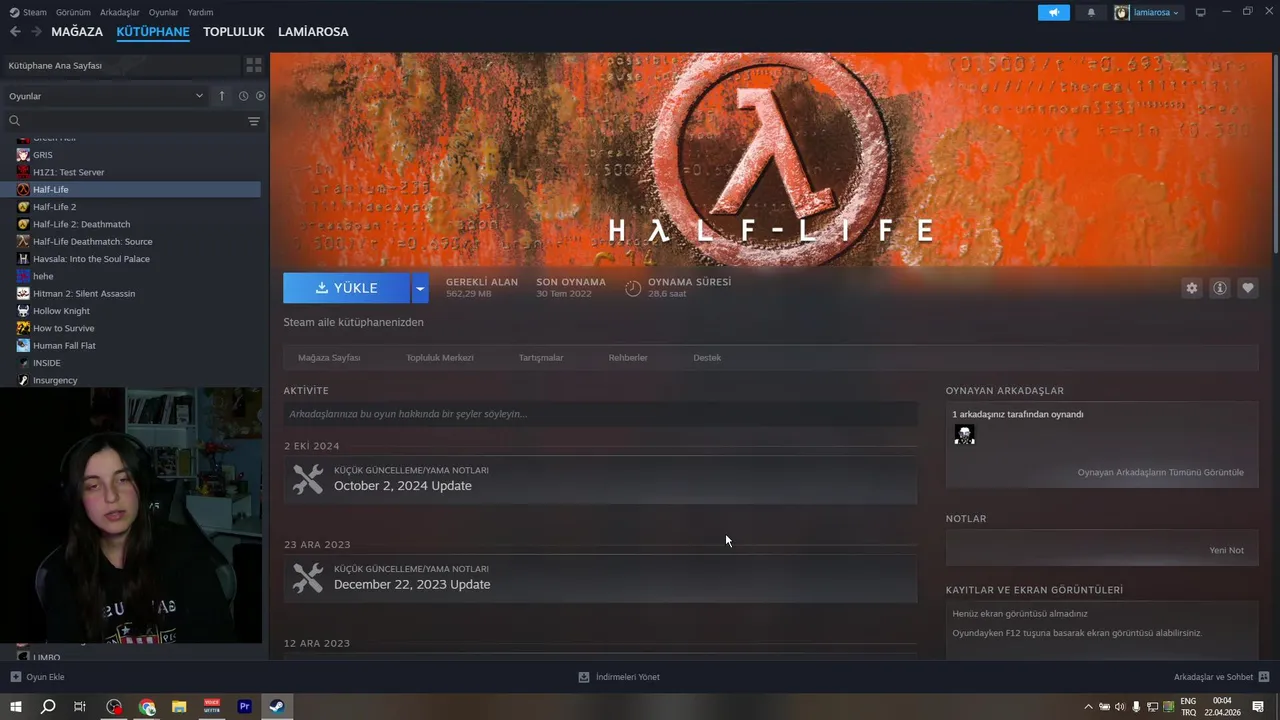Screen dimensions: 1280x720
Task: Open Mağaza Sayfası link
Action: click(329, 358)
